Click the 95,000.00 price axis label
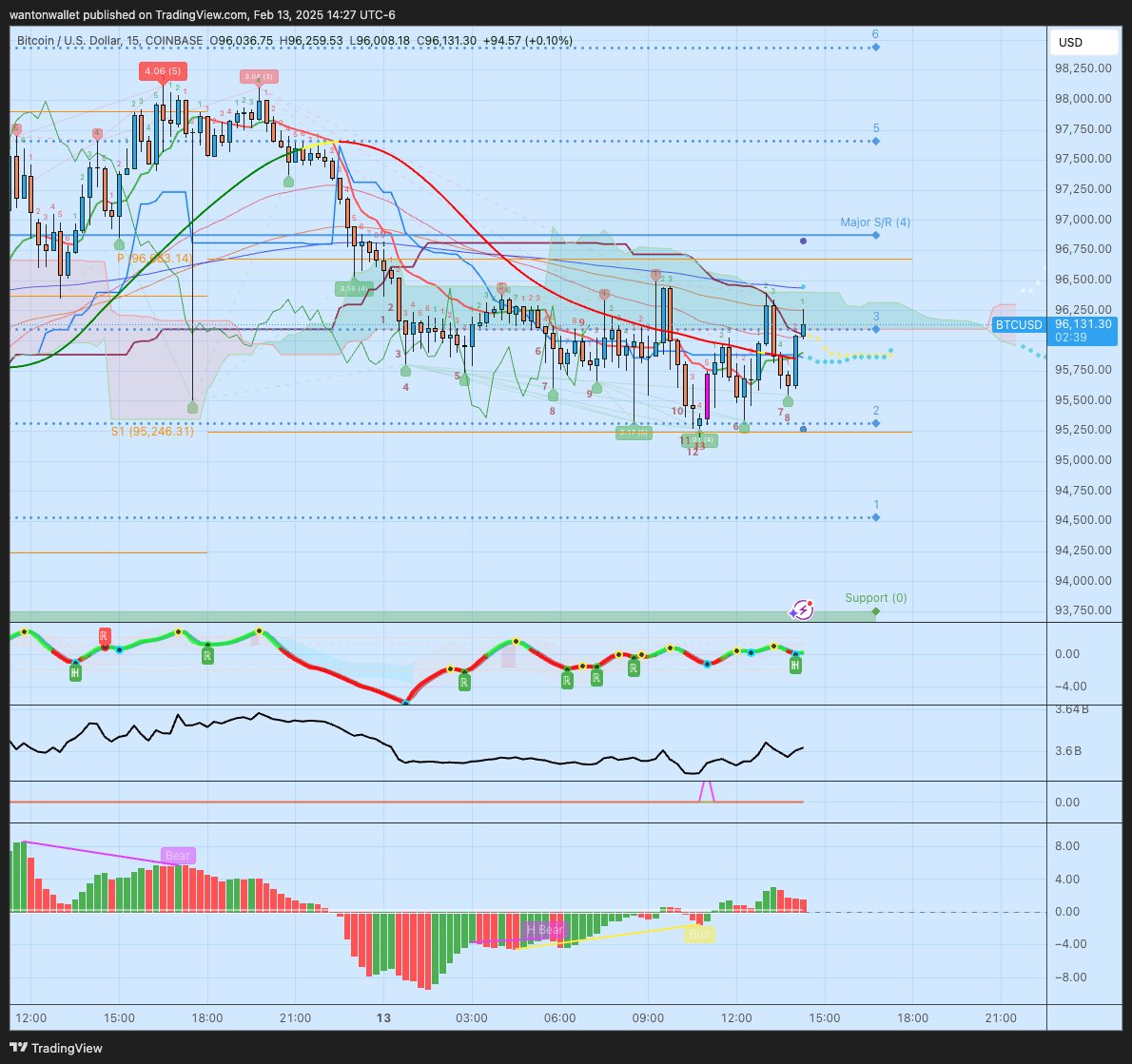This screenshot has width=1132, height=1064. click(1083, 459)
